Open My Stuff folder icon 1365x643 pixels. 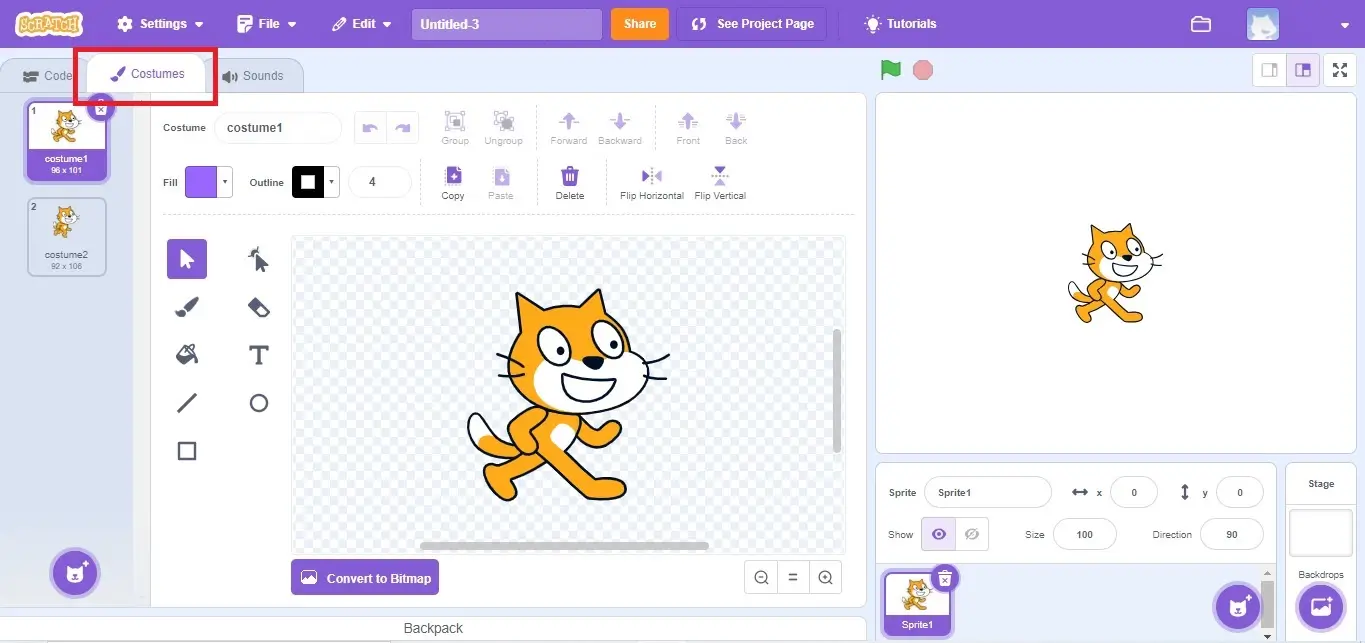point(1201,24)
